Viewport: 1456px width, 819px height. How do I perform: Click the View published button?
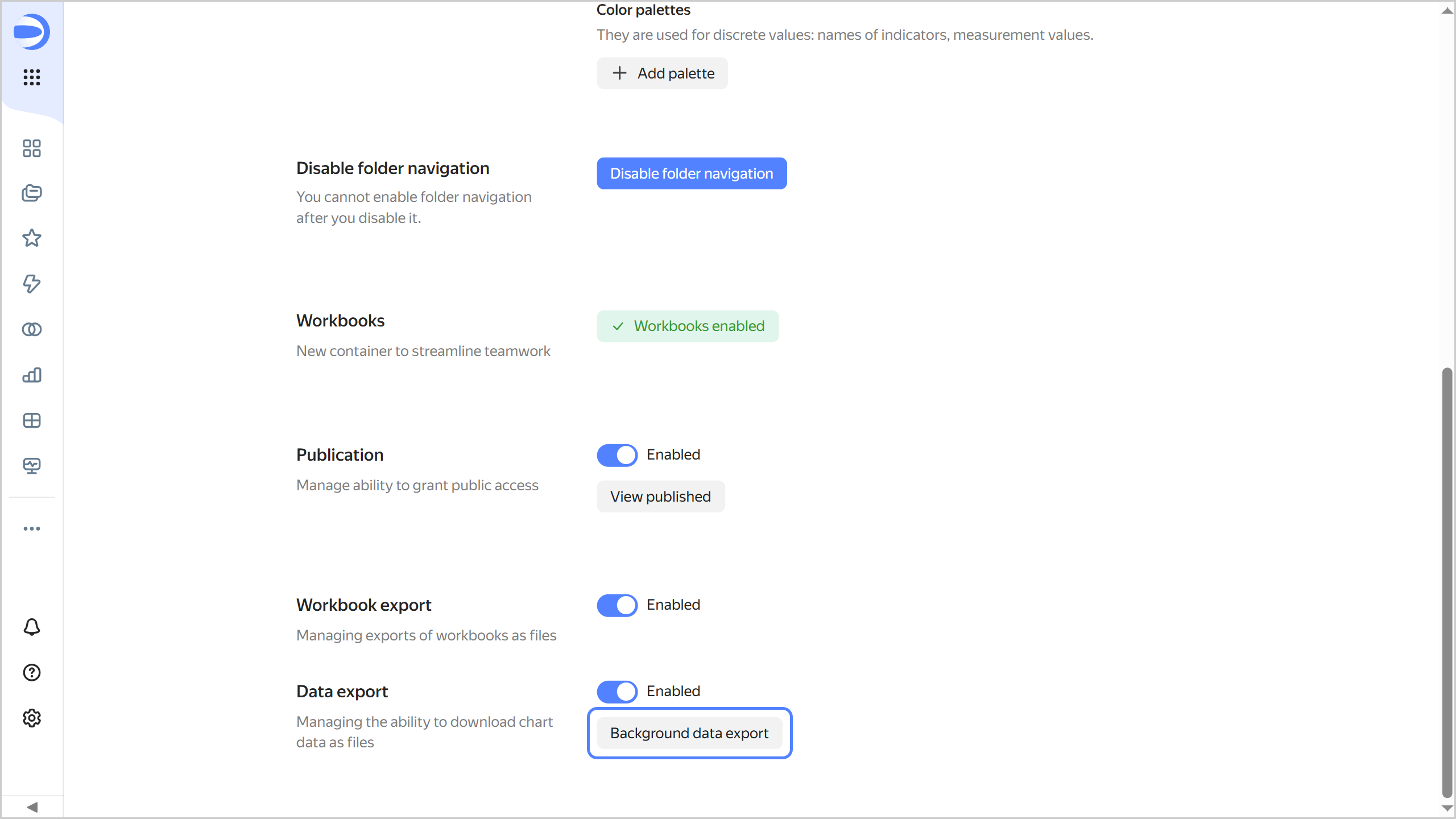coord(660,497)
